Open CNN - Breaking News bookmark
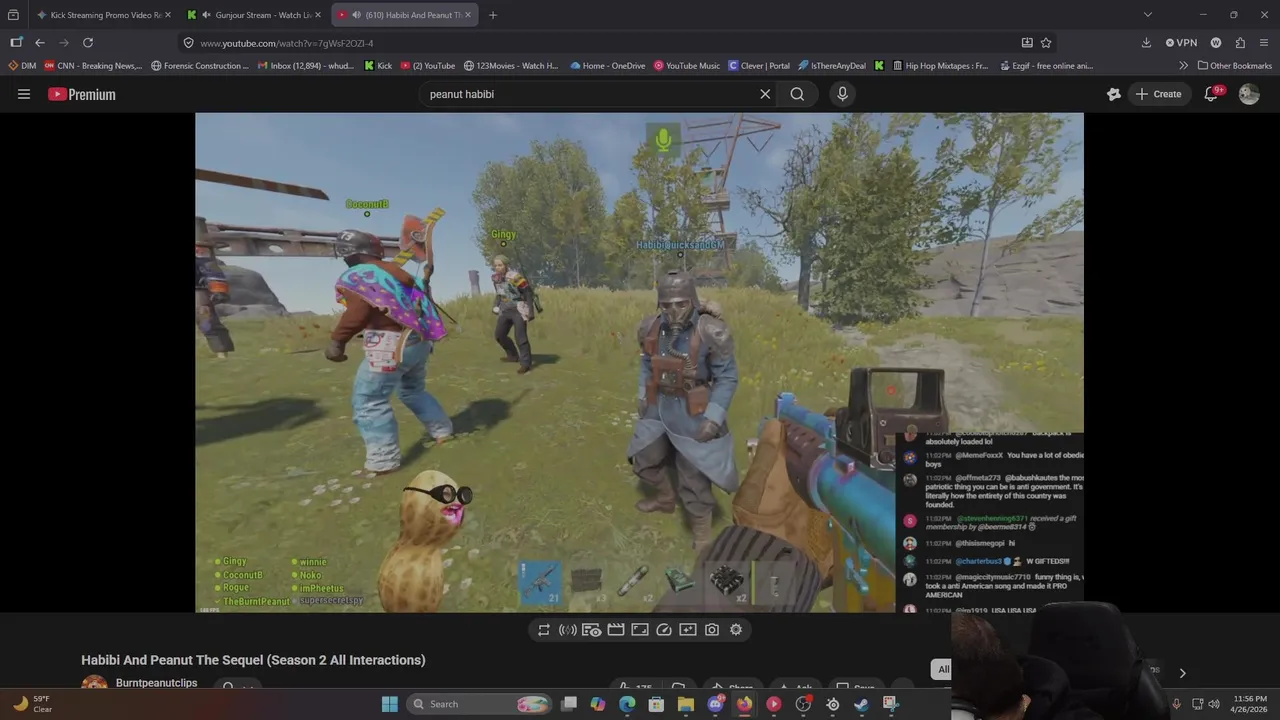 pos(93,66)
